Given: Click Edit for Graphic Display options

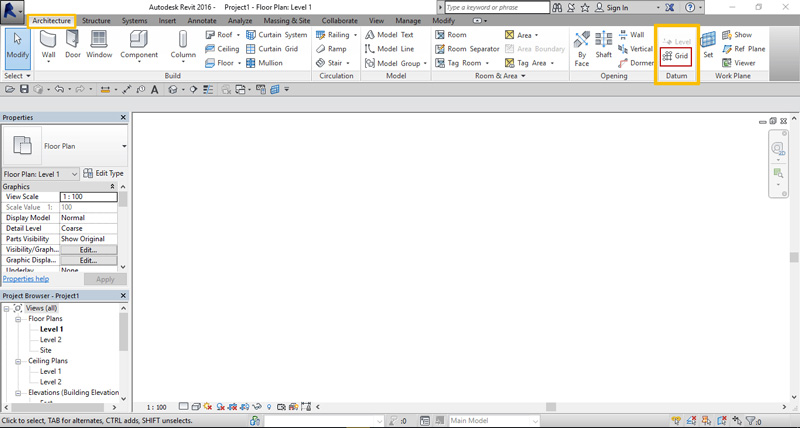Looking at the screenshot, I should (x=88, y=261).
